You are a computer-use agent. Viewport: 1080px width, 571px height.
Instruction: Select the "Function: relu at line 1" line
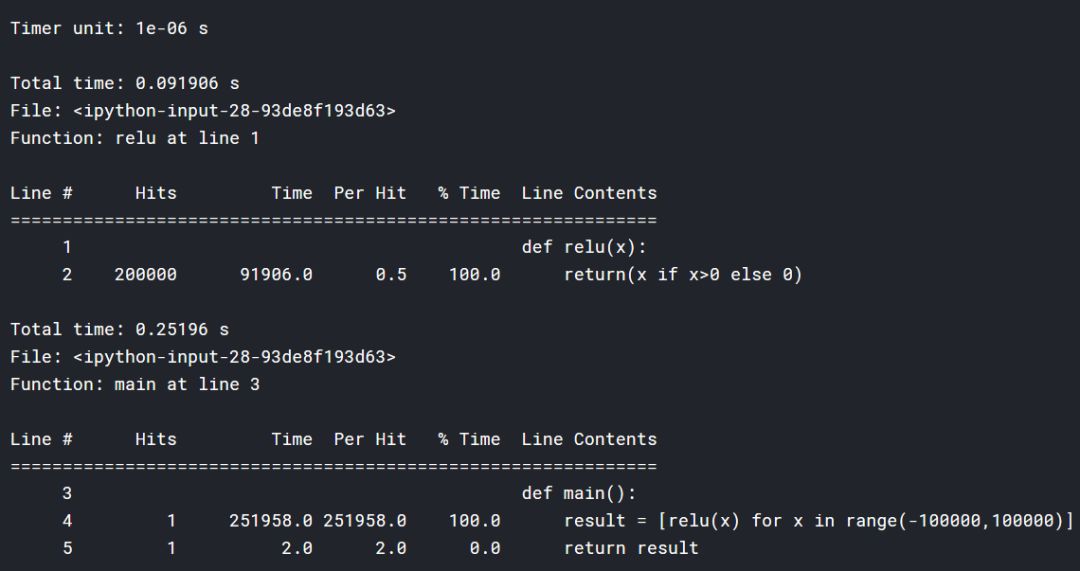pyautogui.click(x=134, y=138)
